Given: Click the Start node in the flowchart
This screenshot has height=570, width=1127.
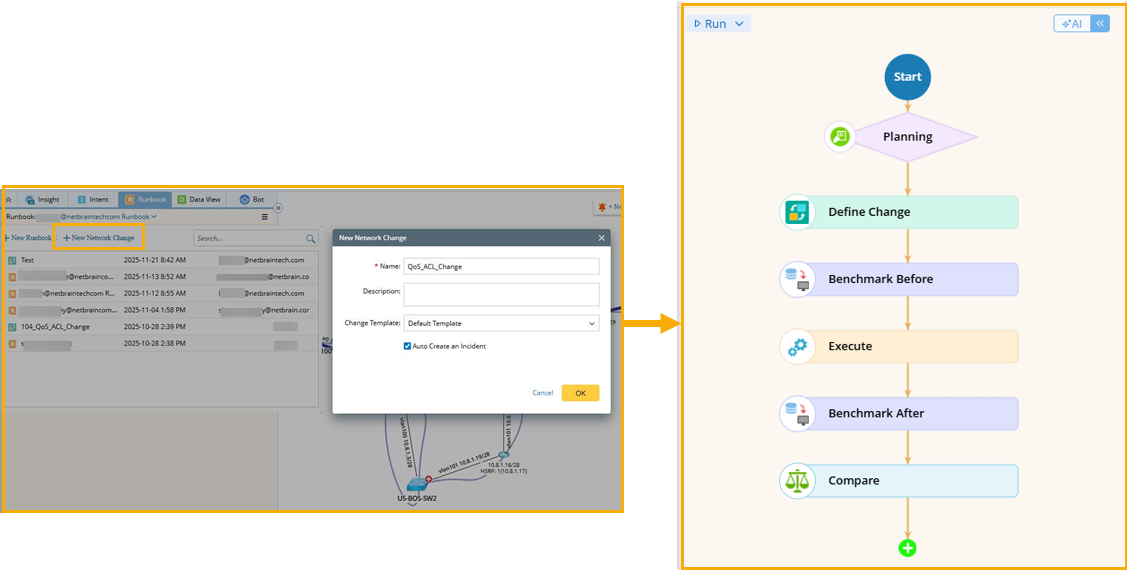Looking at the screenshot, I should 907,77.
